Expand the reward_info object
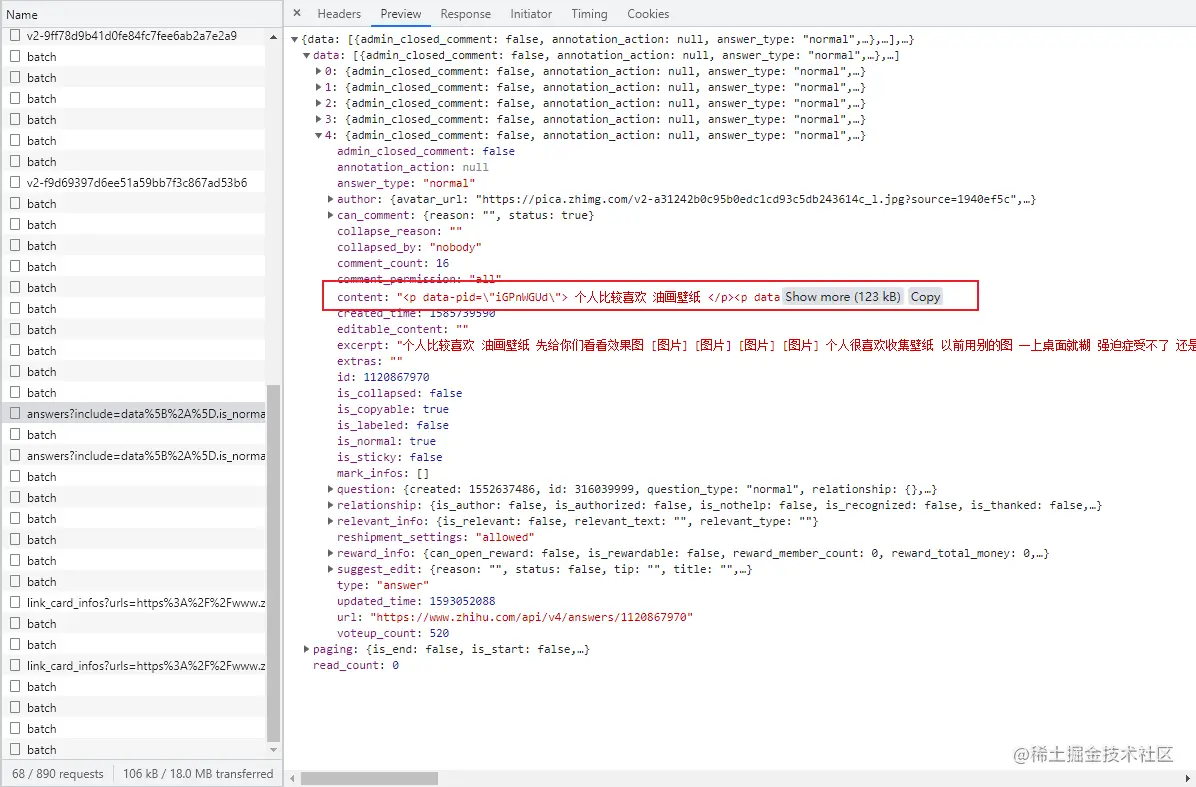Viewport: 1196px width, 787px height. [x=331, y=553]
